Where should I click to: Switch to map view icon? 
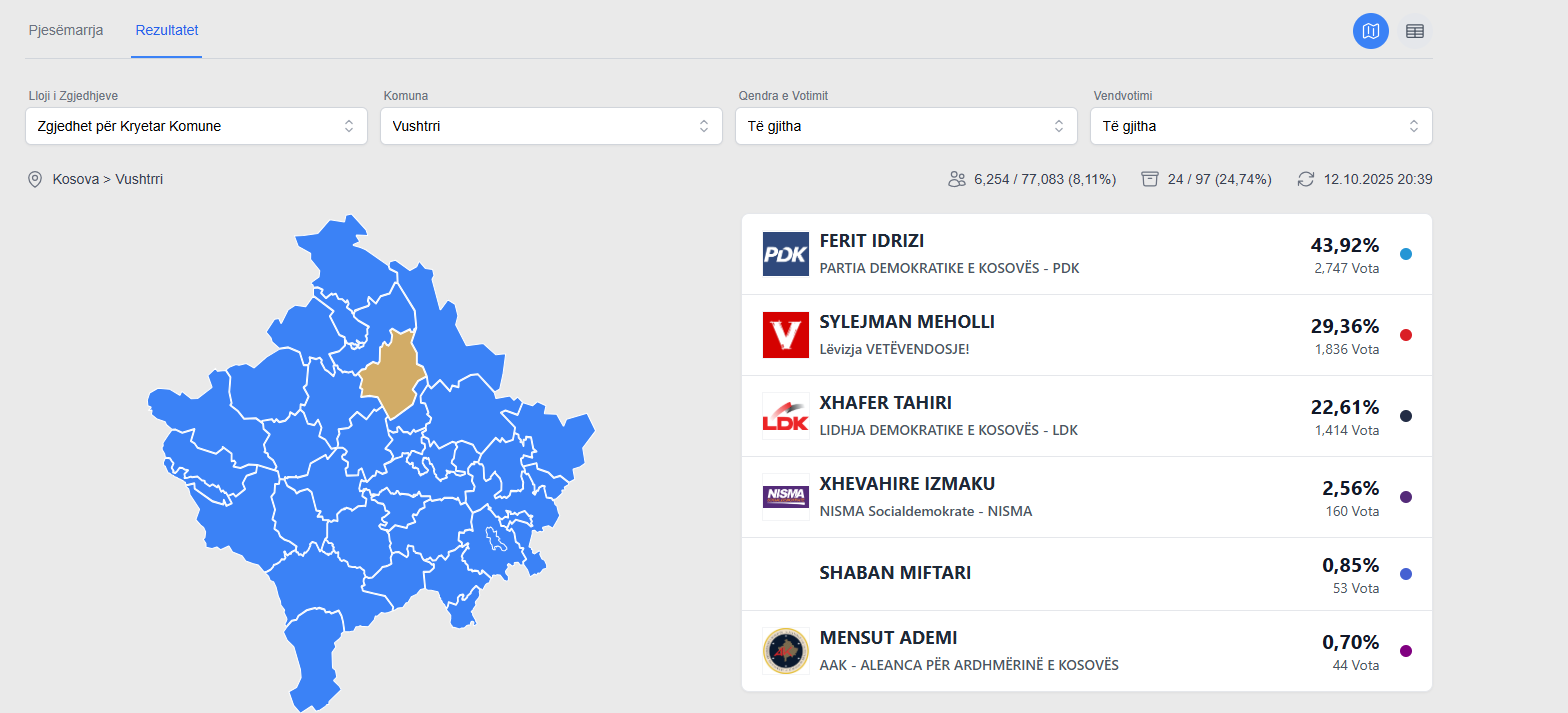(1371, 31)
